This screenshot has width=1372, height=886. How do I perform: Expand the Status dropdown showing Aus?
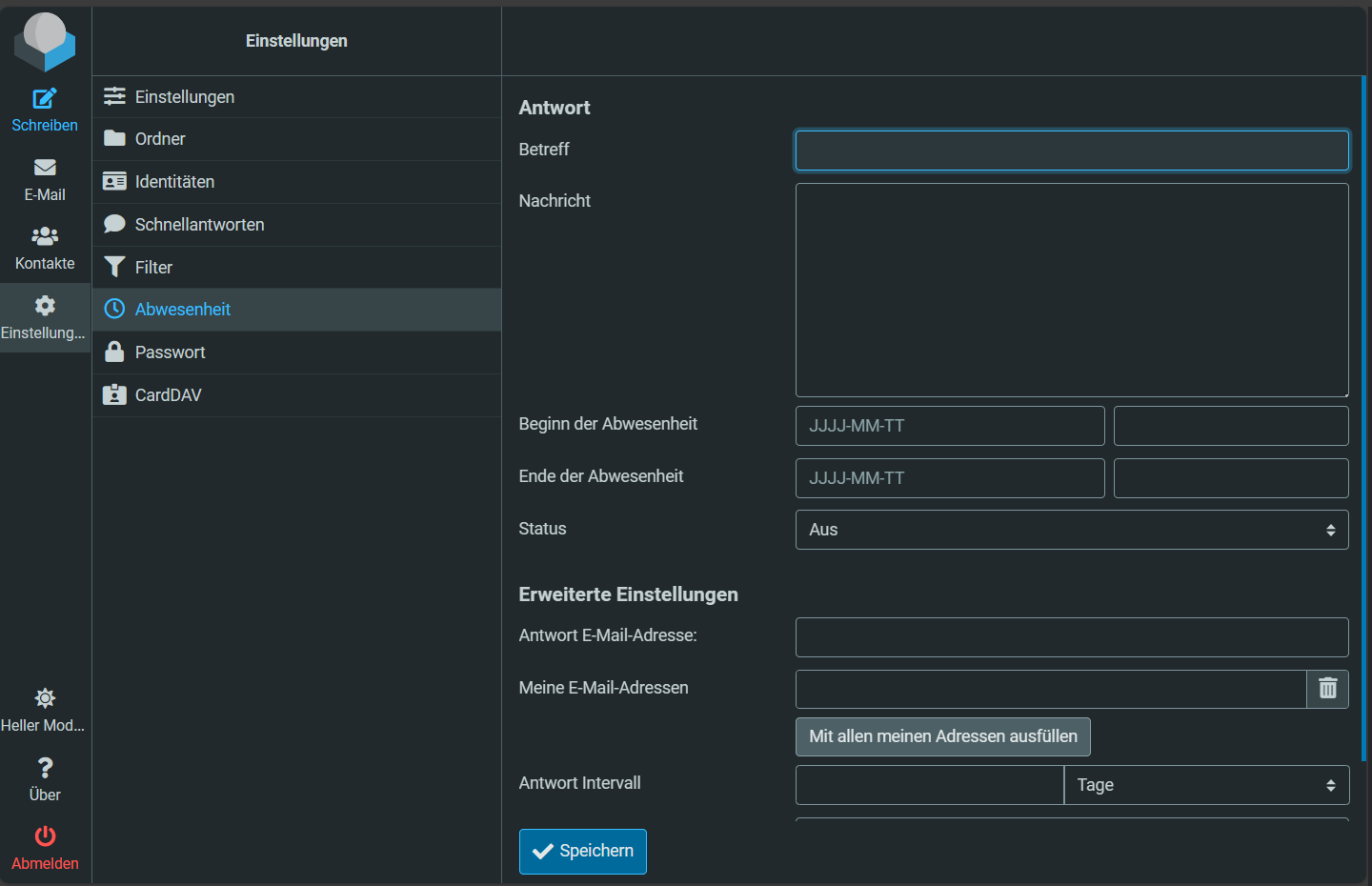1071,530
